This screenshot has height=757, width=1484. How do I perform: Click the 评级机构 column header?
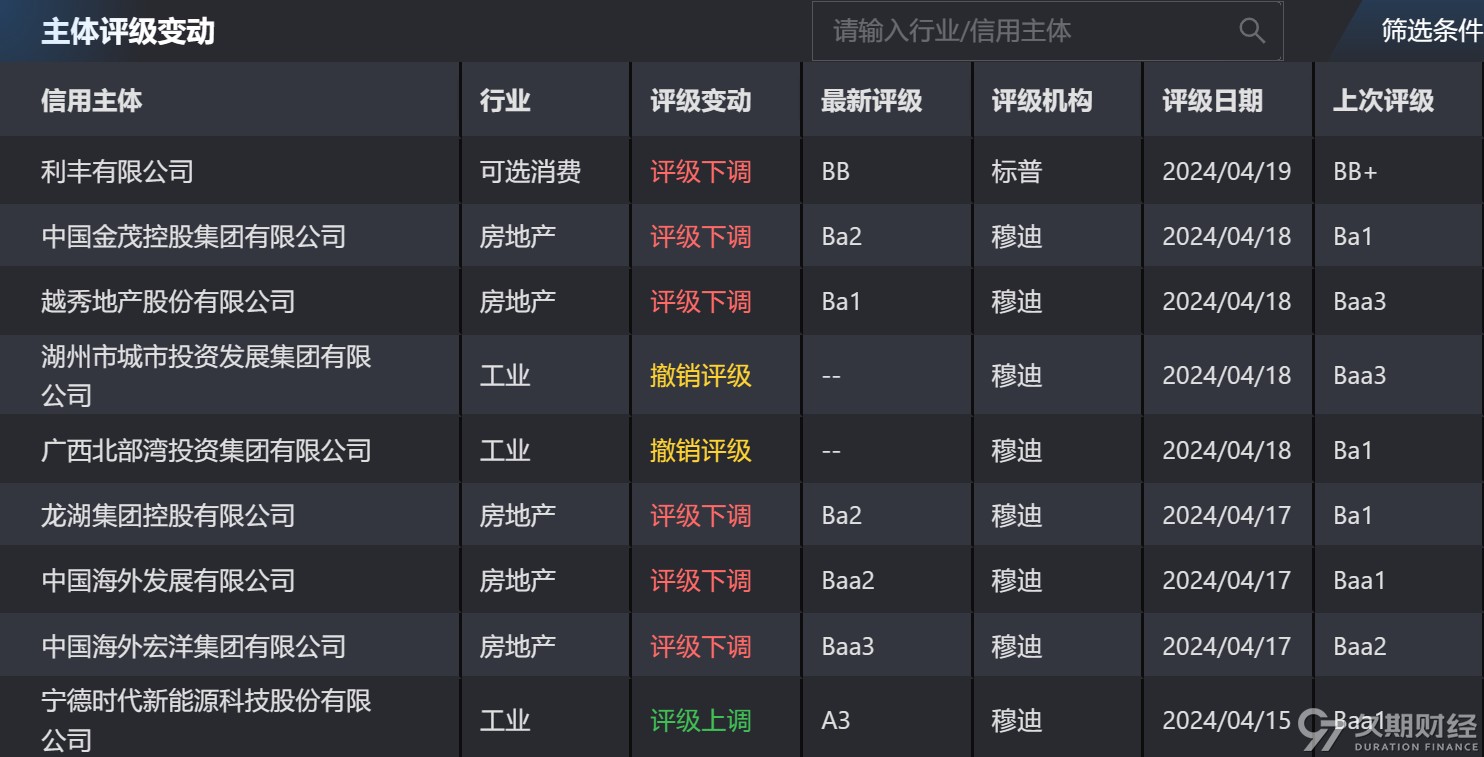[1042, 101]
